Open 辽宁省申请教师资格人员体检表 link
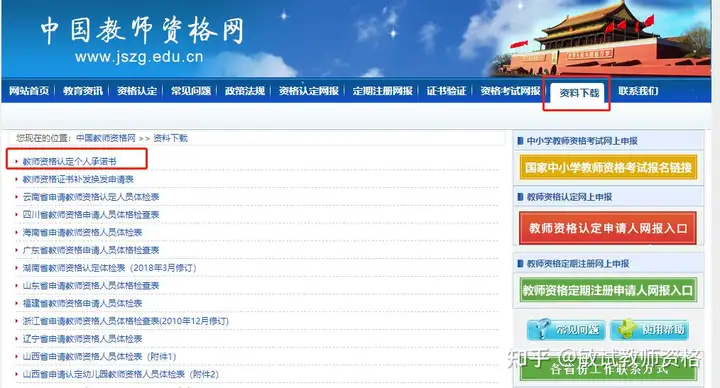 coord(83,339)
